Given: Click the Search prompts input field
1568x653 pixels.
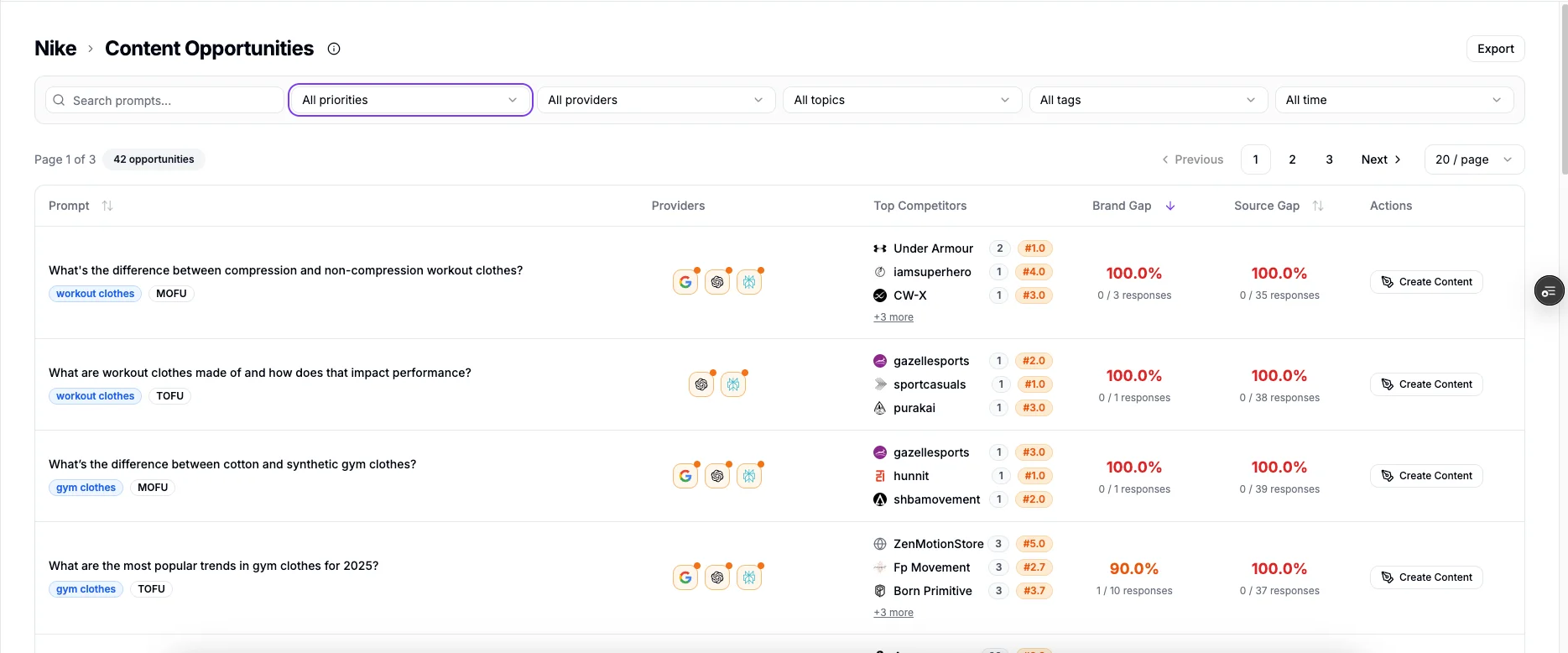Looking at the screenshot, I should [x=164, y=100].
